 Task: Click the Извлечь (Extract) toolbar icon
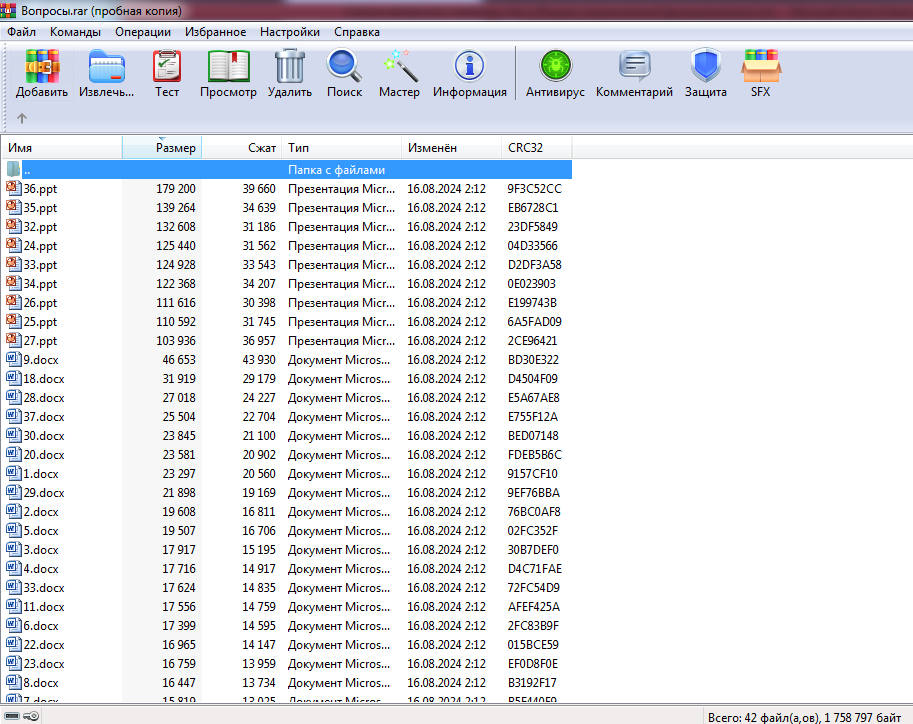(x=106, y=67)
